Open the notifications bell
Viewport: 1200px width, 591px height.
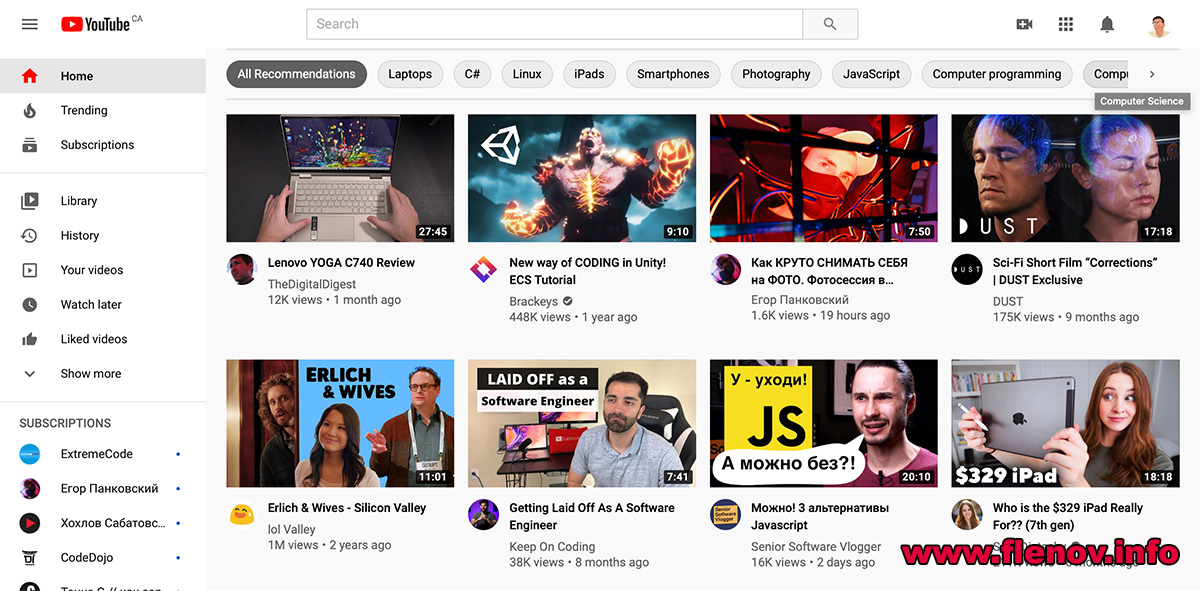pos(1107,24)
